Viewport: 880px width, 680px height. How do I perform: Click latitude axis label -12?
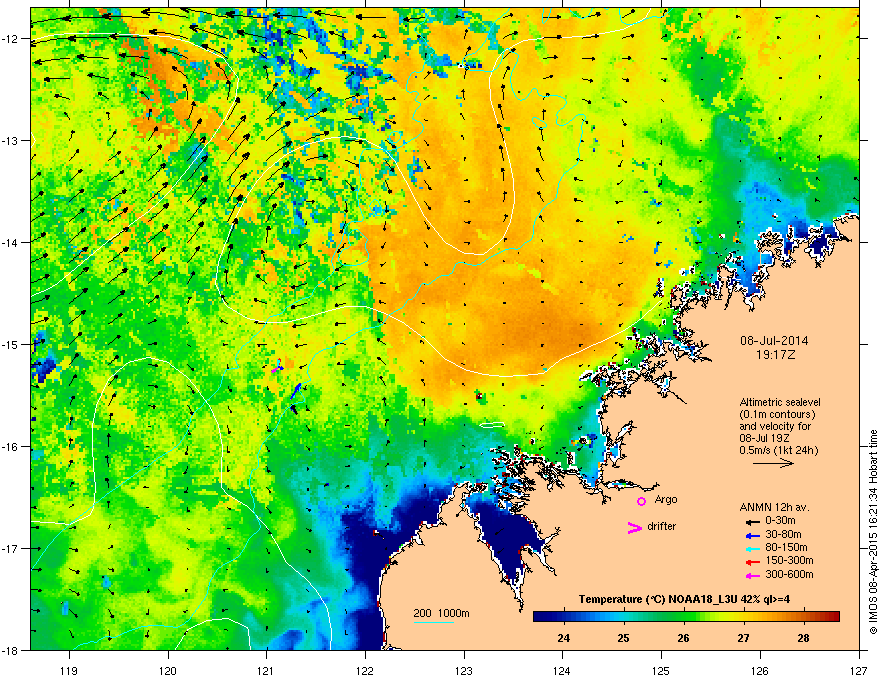tap(11, 38)
